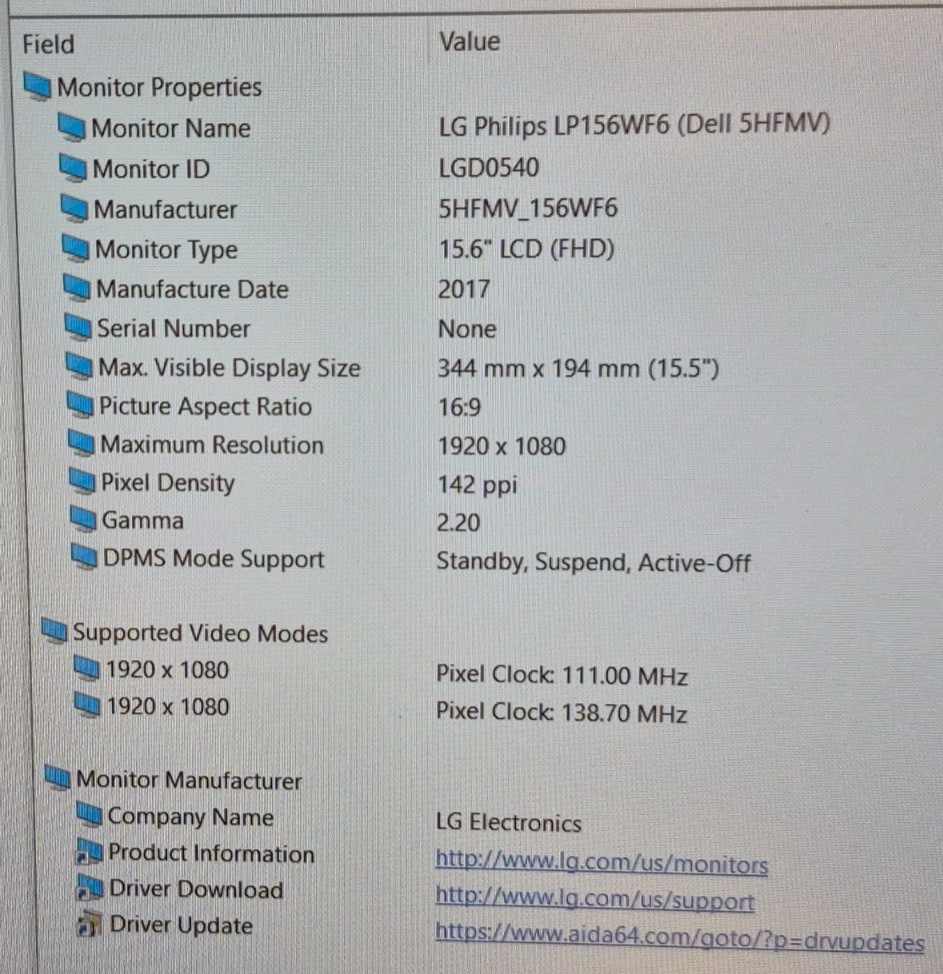This screenshot has width=943, height=974.
Task: Select the Pixel Clock: 138.70 MHz value
Action: click(562, 712)
